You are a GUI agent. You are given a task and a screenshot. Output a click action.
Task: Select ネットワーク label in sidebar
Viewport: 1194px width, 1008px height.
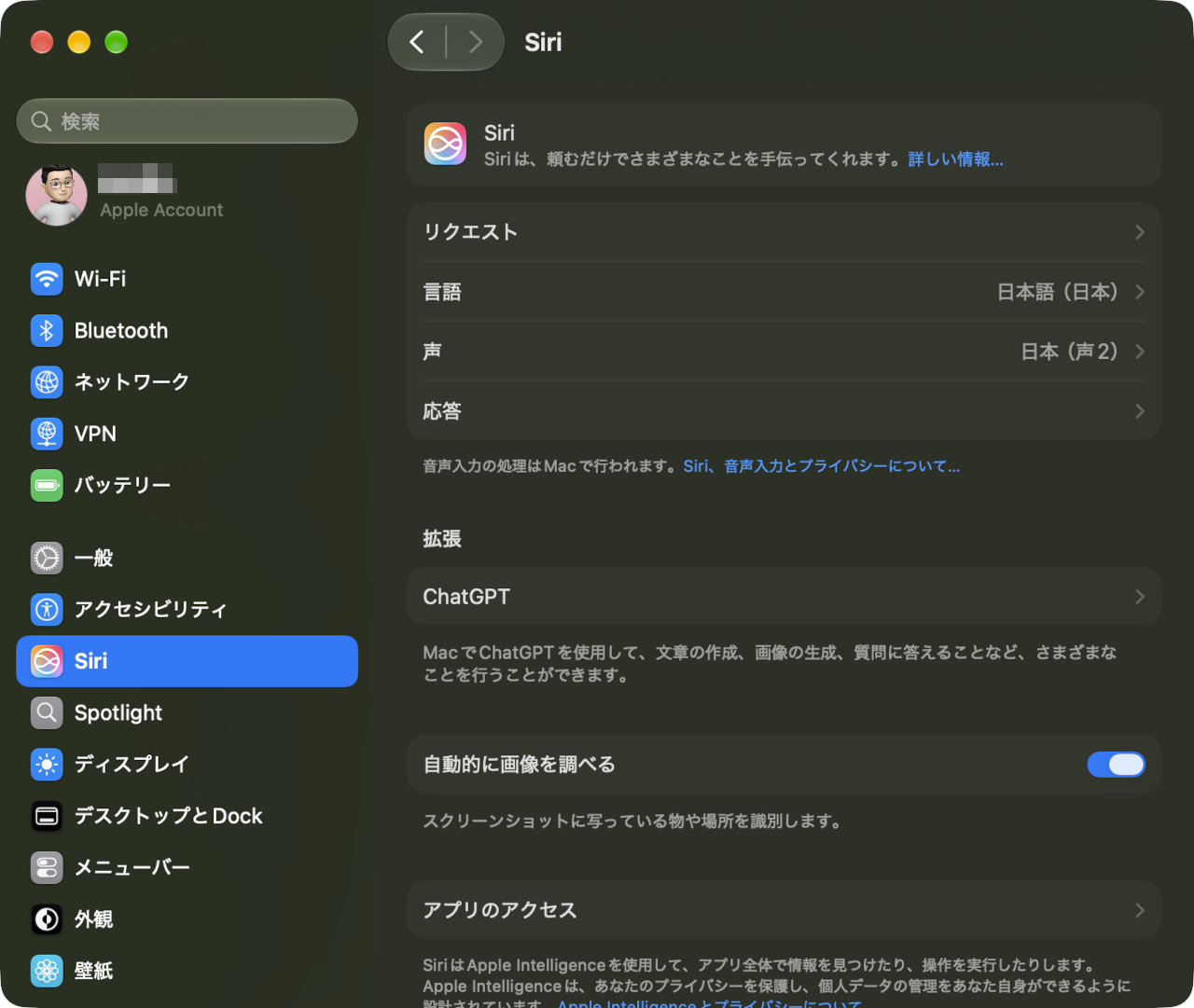132,382
